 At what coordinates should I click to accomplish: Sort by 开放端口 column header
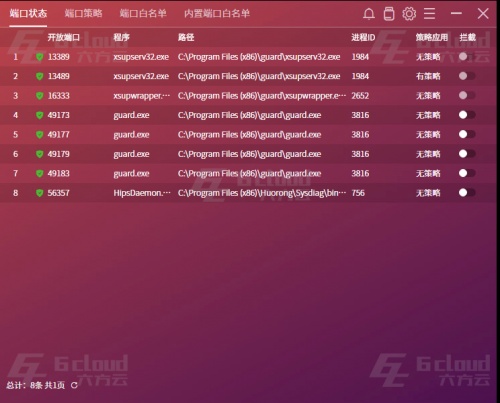click(64, 37)
